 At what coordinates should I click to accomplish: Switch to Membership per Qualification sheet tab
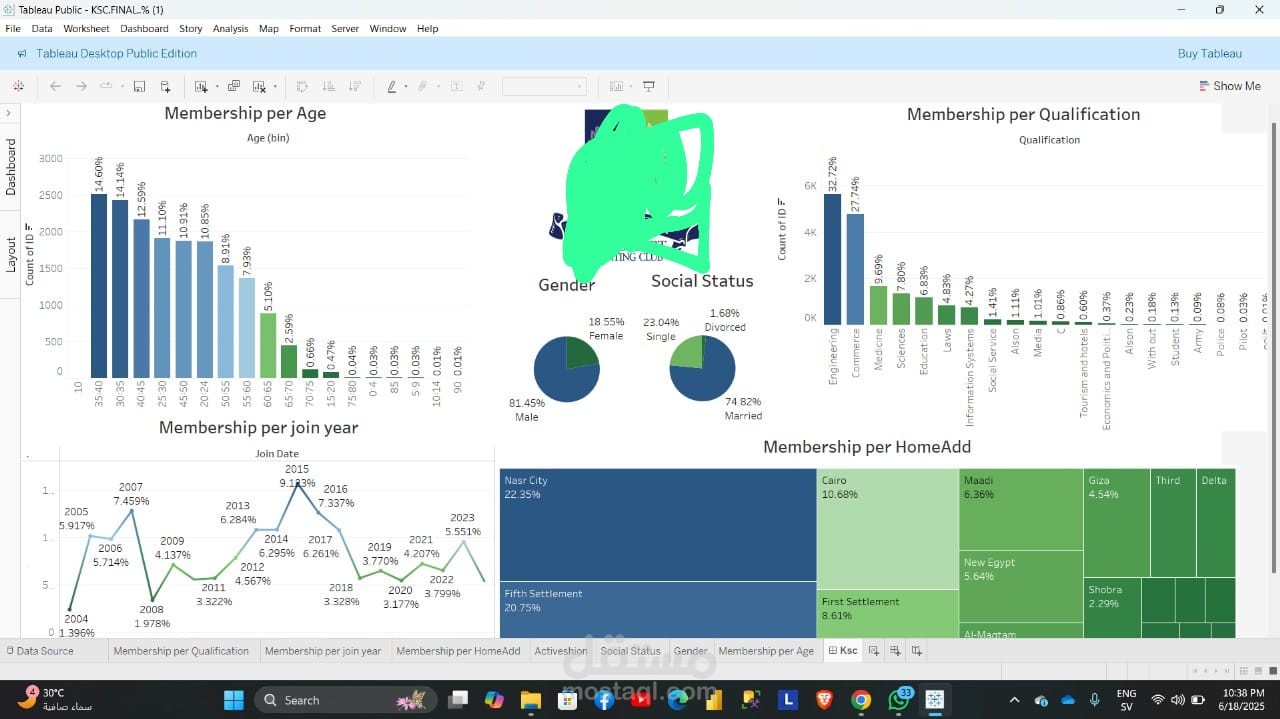click(181, 651)
